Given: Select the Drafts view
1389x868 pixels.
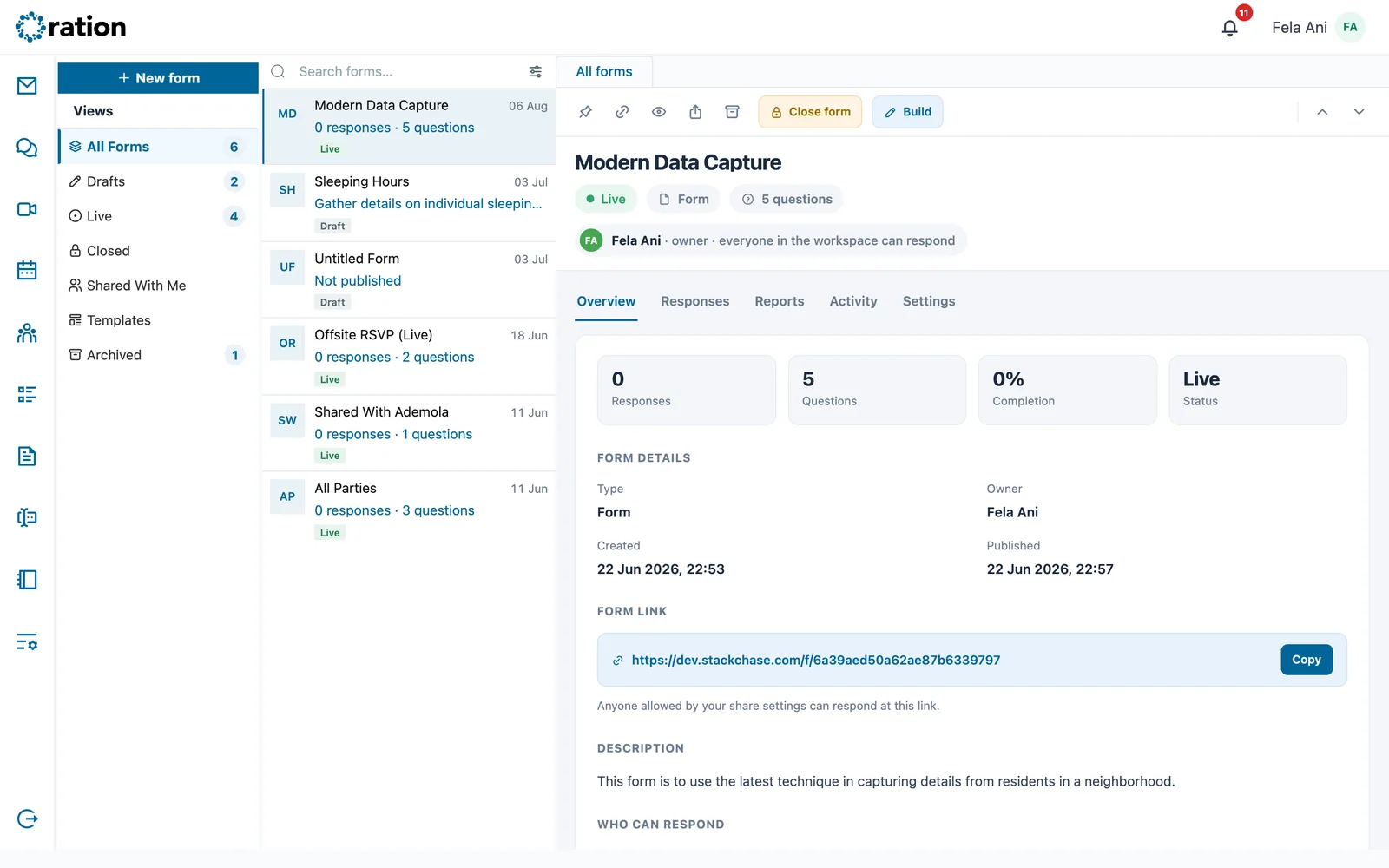Looking at the screenshot, I should 158,181.
